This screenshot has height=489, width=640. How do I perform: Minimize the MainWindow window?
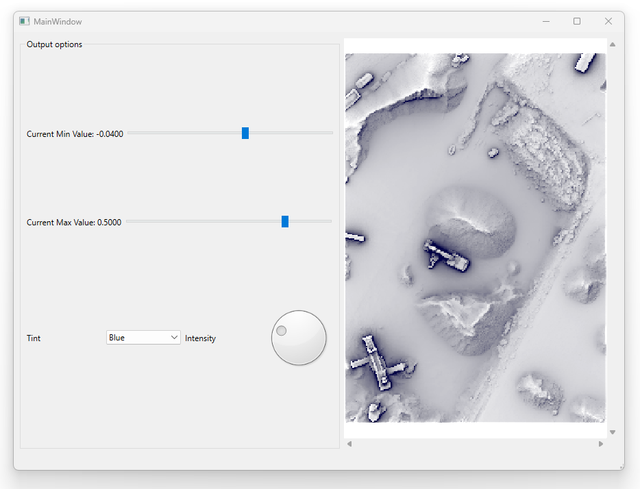coord(546,21)
